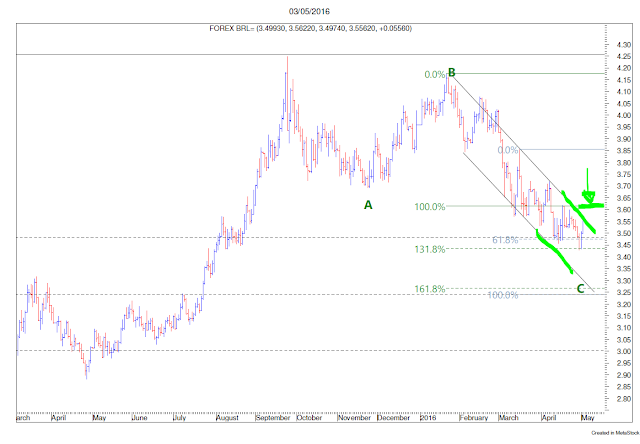Click the 3.50 price axis label
The width and height of the screenshot is (640, 444).
point(624,233)
